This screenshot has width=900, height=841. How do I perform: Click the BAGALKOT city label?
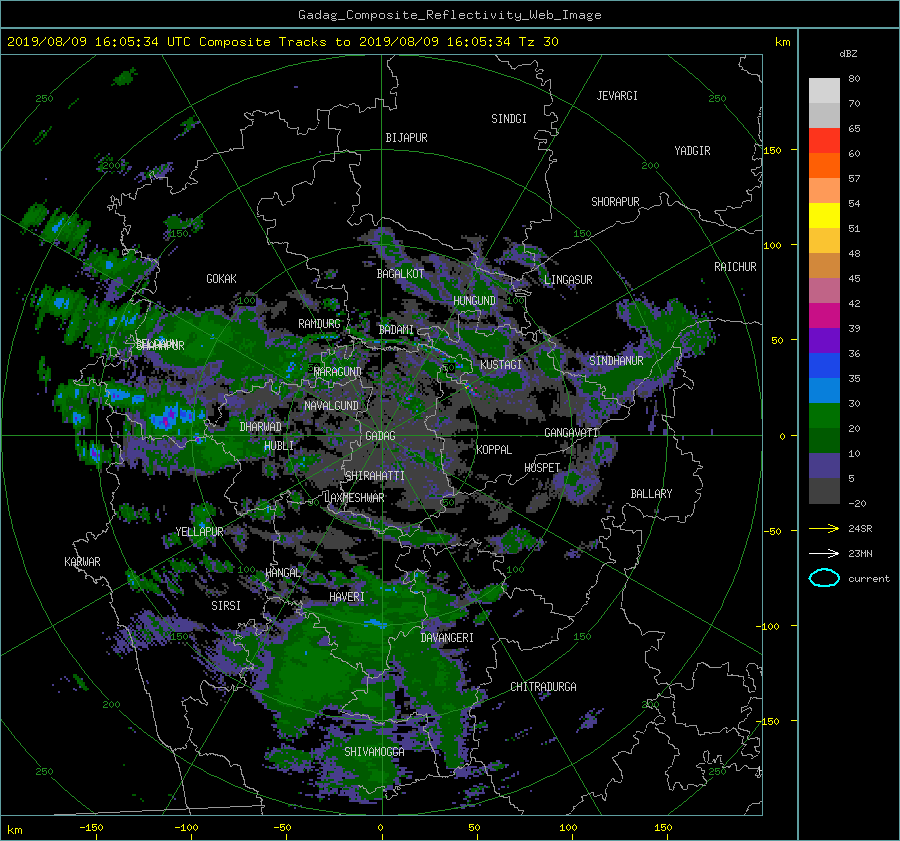point(400,274)
